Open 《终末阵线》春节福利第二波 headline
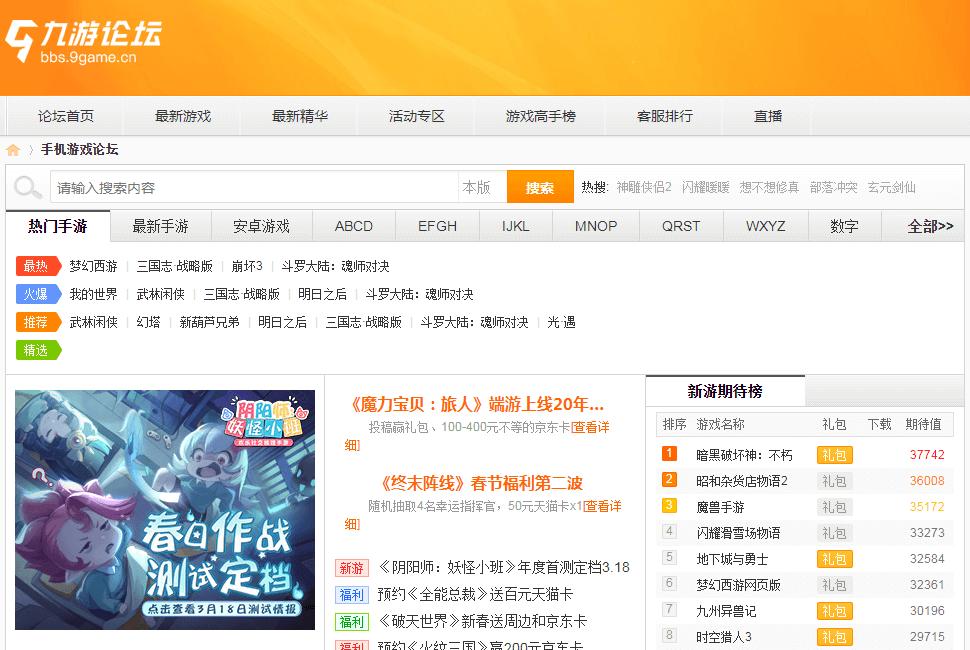This screenshot has width=970, height=650. (482, 483)
